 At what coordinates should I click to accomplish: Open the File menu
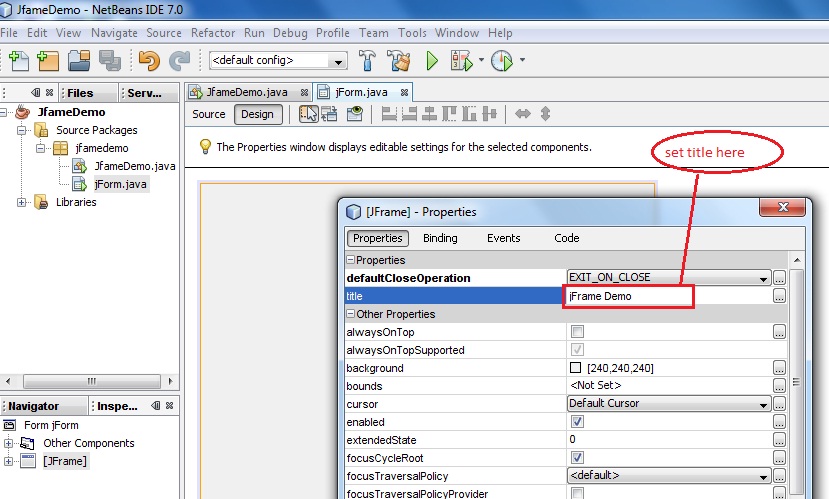tap(9, 33)
